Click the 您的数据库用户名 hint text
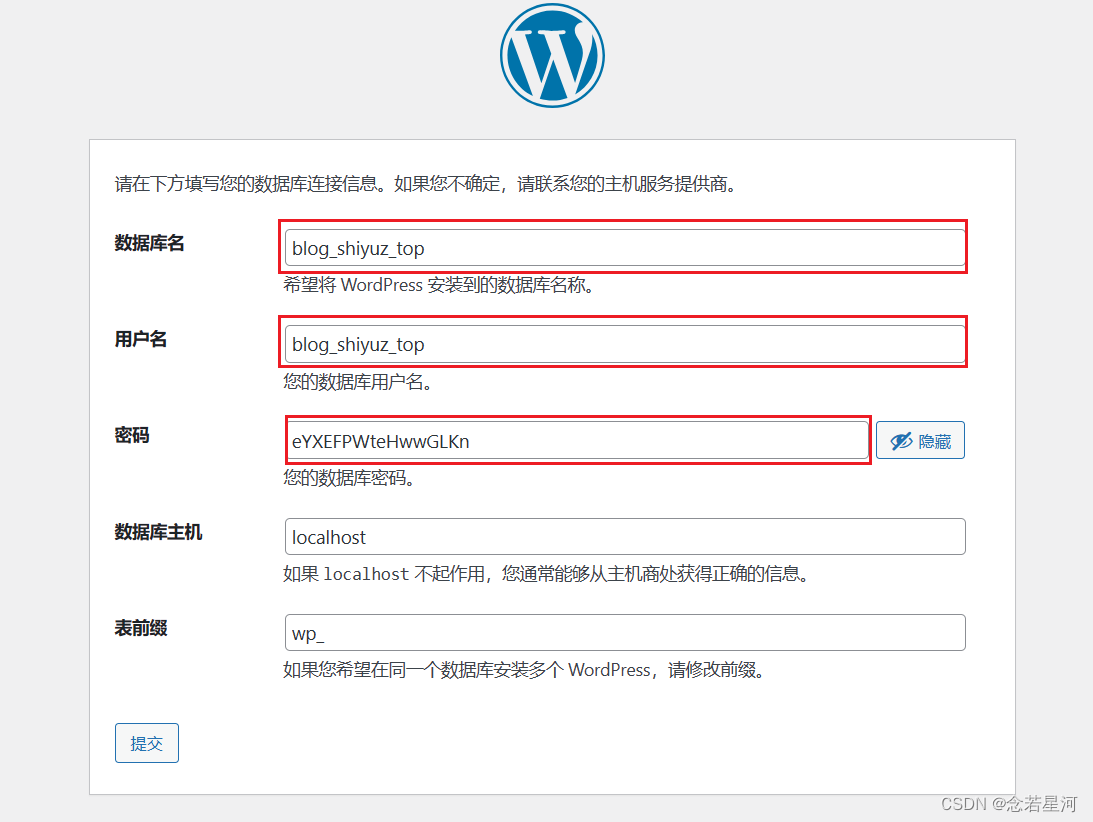Image resolution: width=1093 pixels, height=822 pixels. click(x=357, y=382)
